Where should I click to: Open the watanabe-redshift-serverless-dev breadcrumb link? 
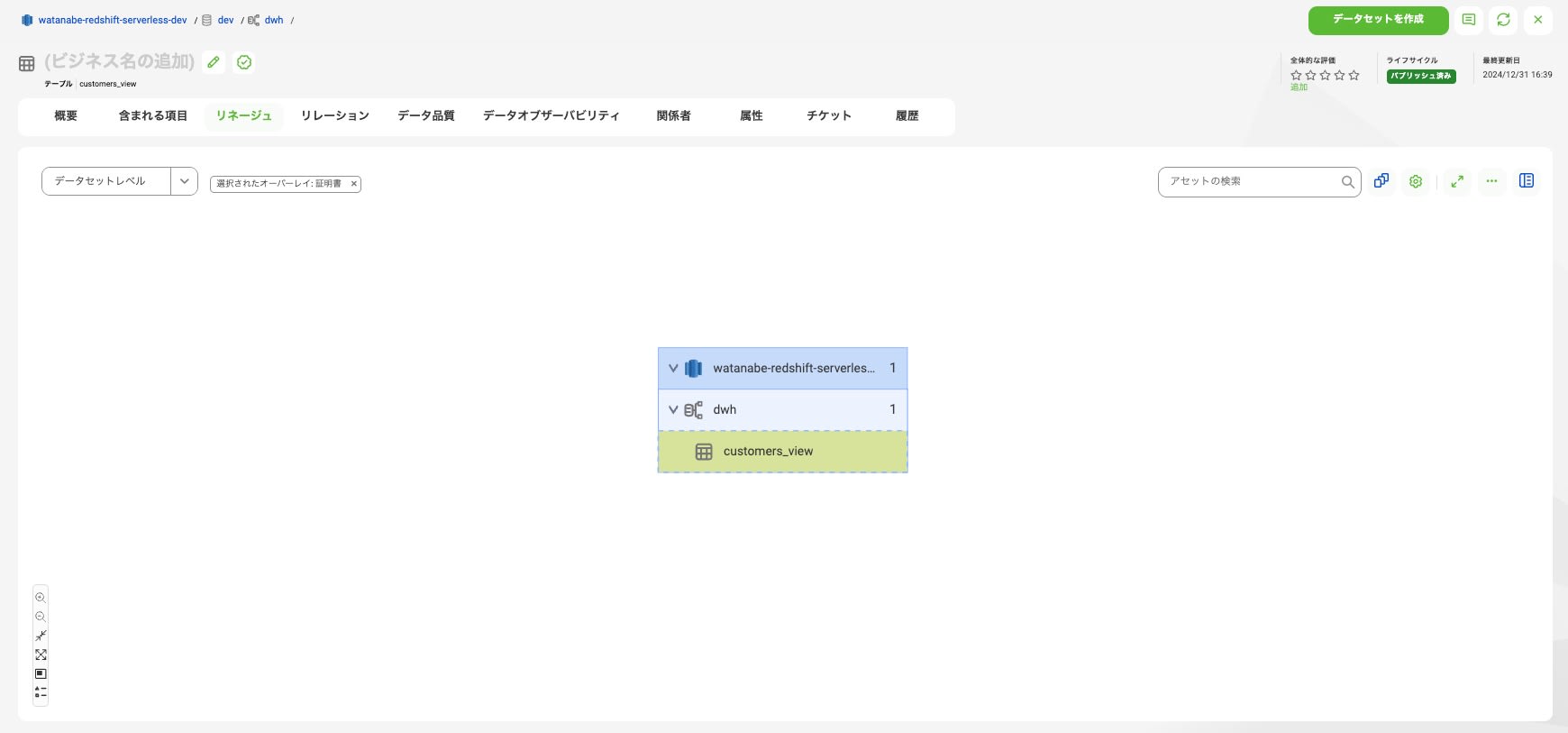(x=113, y=20)
